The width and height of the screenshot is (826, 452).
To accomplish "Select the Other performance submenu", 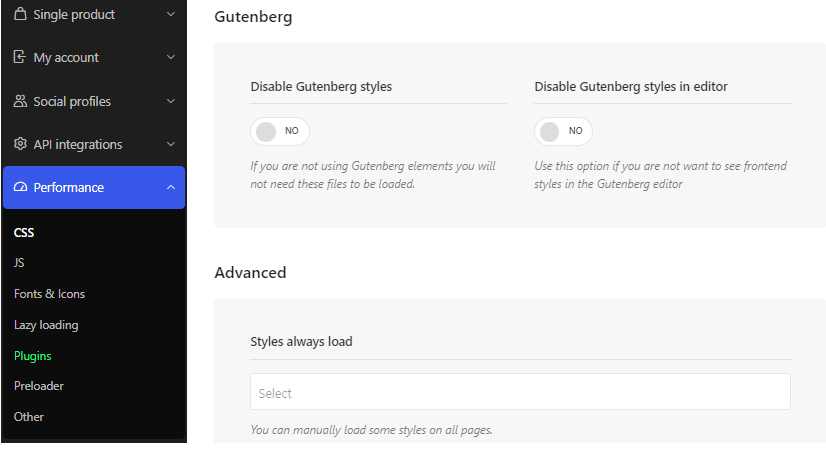I will 28,417.
